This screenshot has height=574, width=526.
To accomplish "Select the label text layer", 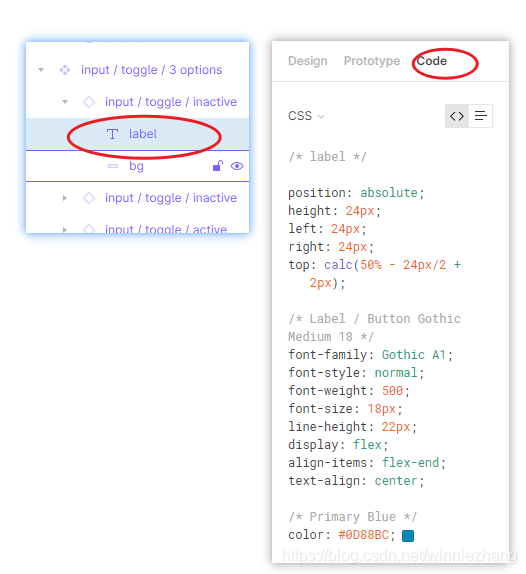I will [137, 134].
